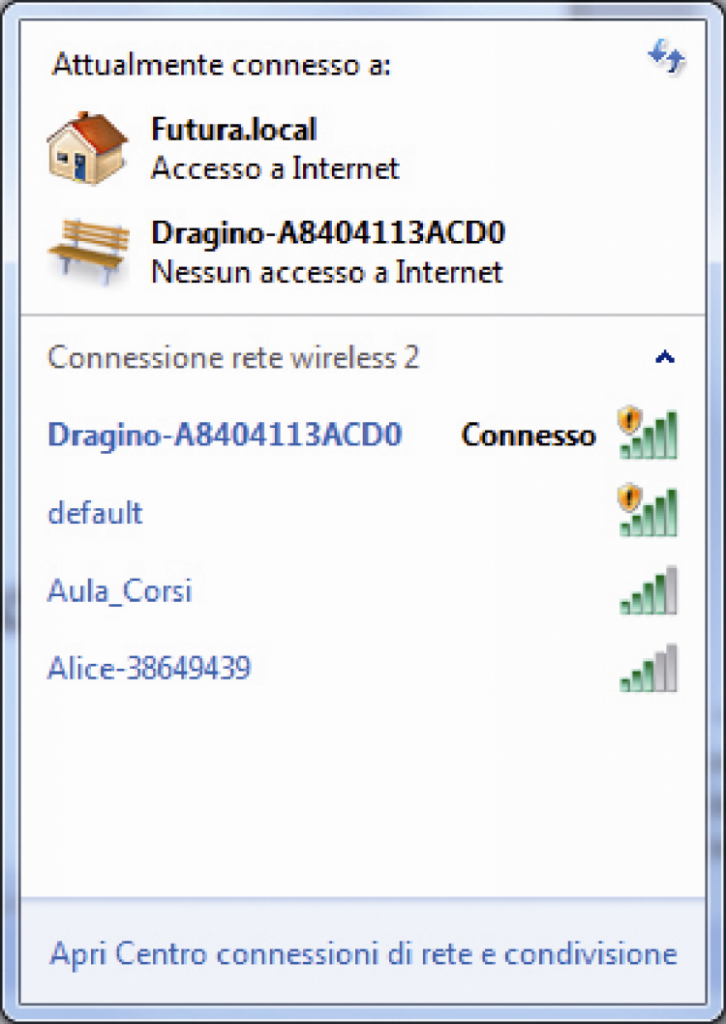
Task: Collapse the wireless section with chevron arrow
Action: [665, 357]
